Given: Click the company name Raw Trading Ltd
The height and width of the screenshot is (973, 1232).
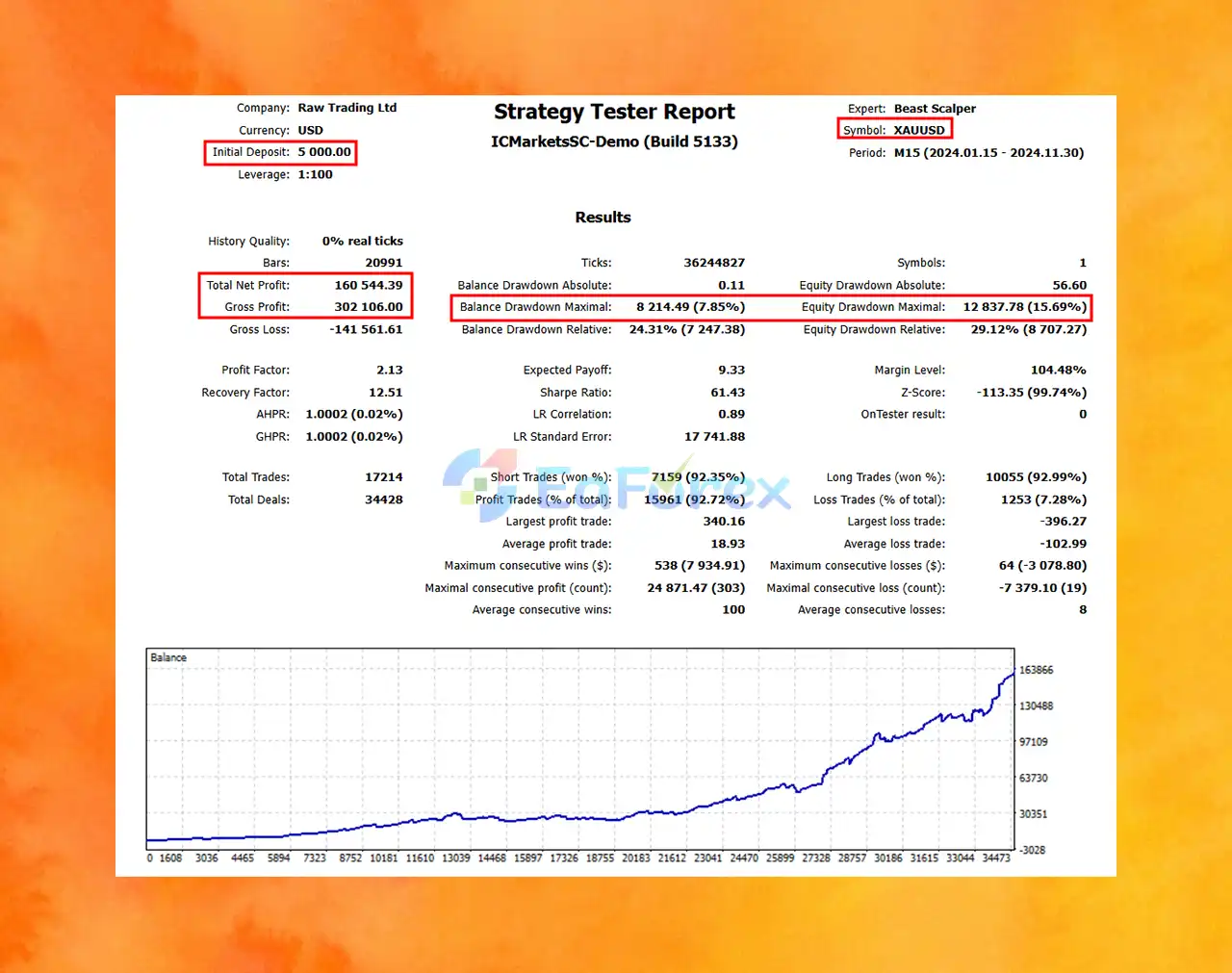Looking at the screenshot, I should (347, 108).
